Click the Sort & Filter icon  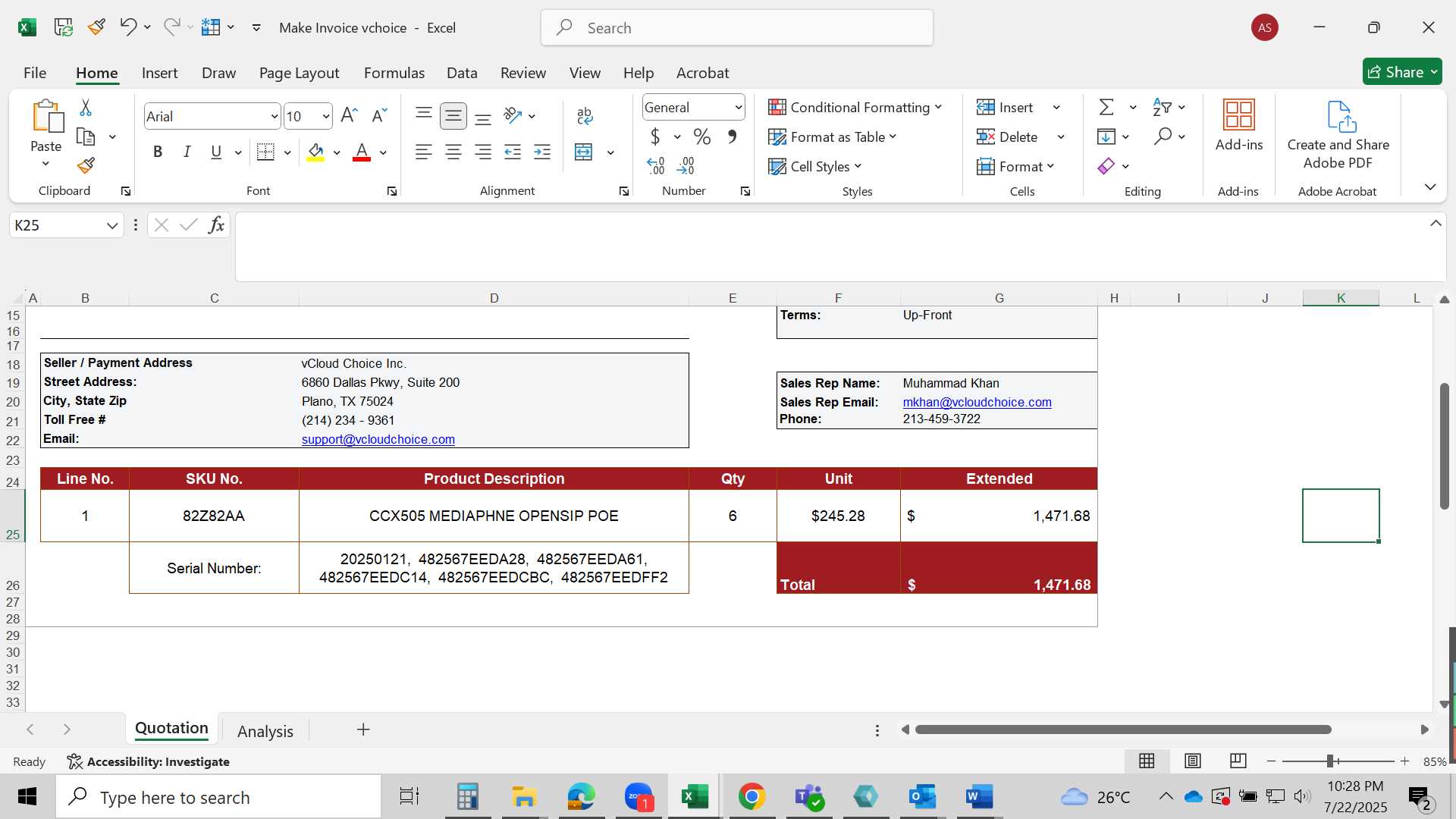1162,107
